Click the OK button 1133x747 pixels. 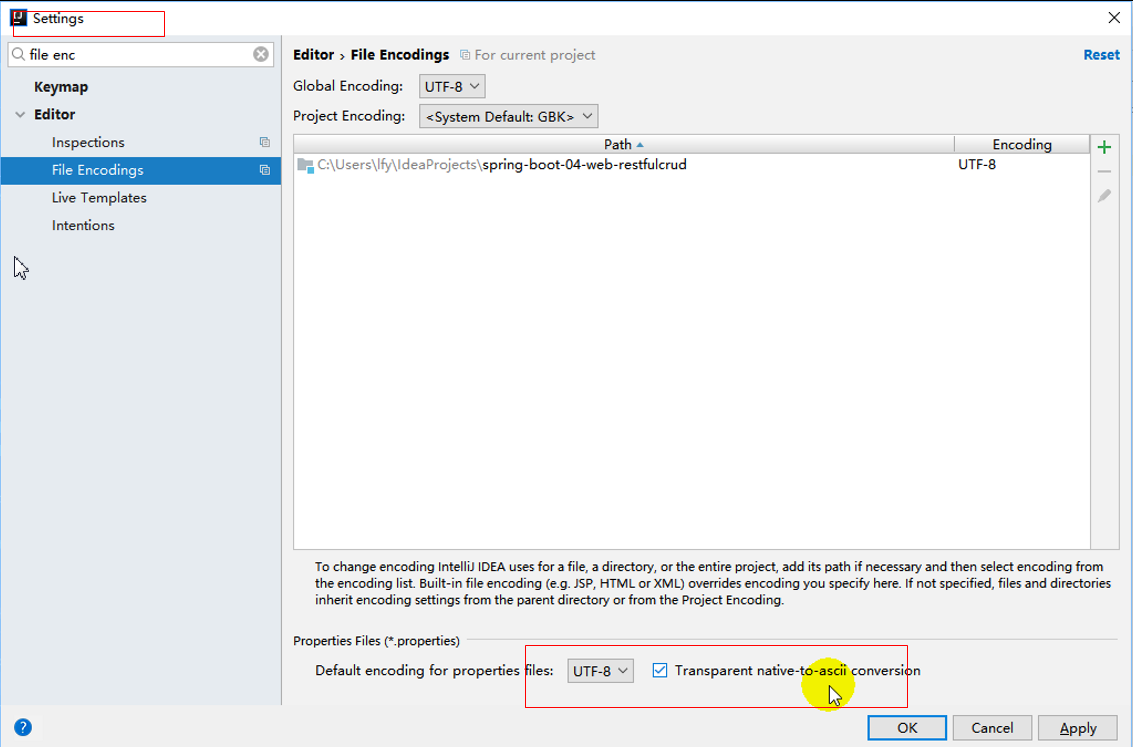[x=907, y=727]
